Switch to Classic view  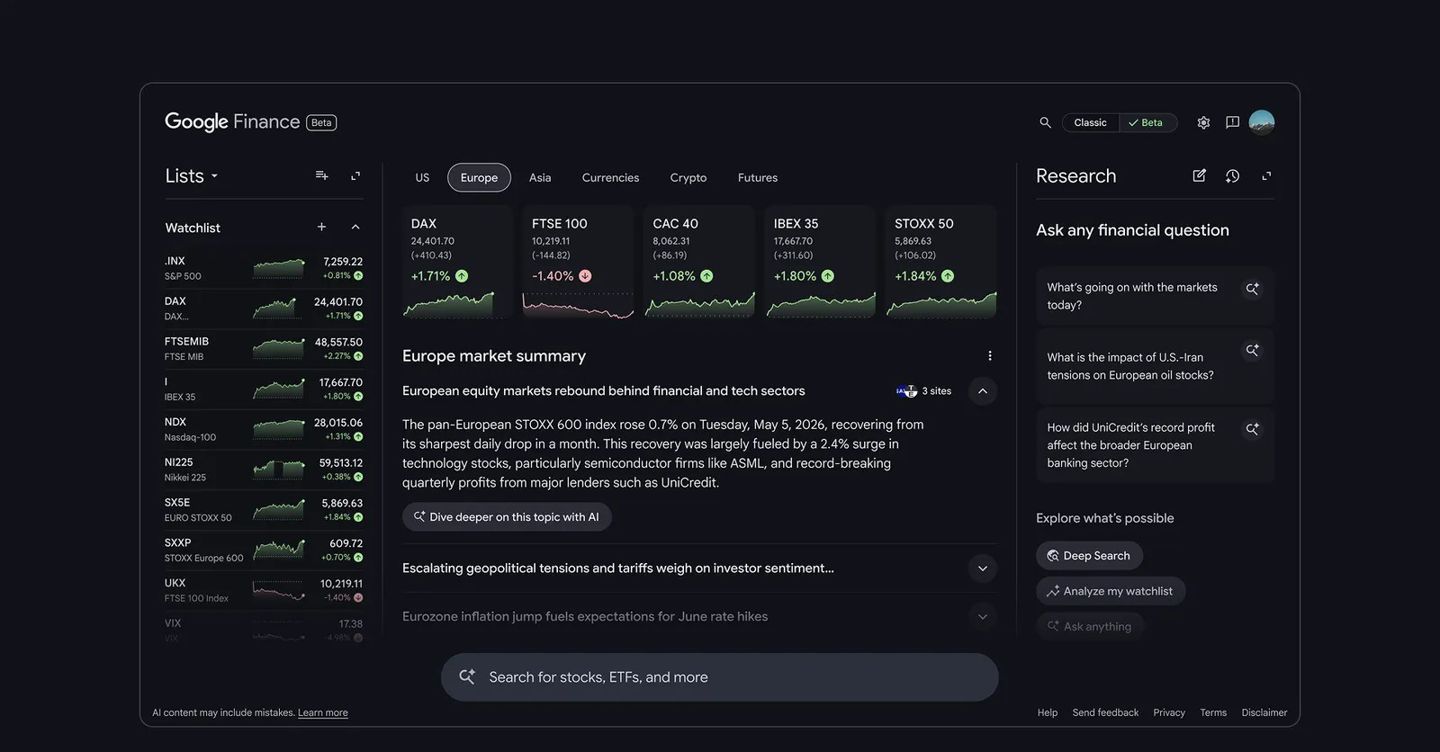click(x=1090, y=123)
